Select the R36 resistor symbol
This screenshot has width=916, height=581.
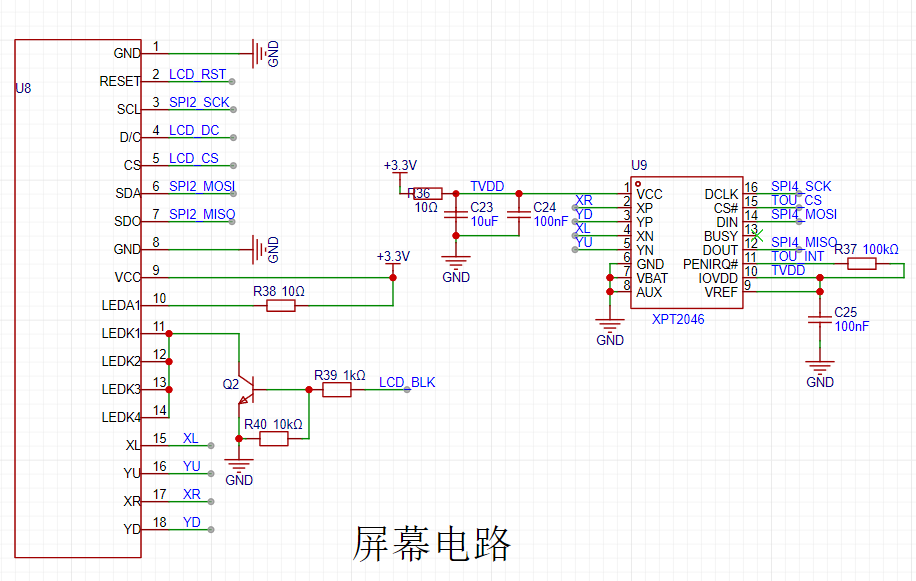(x=428, y=194)
